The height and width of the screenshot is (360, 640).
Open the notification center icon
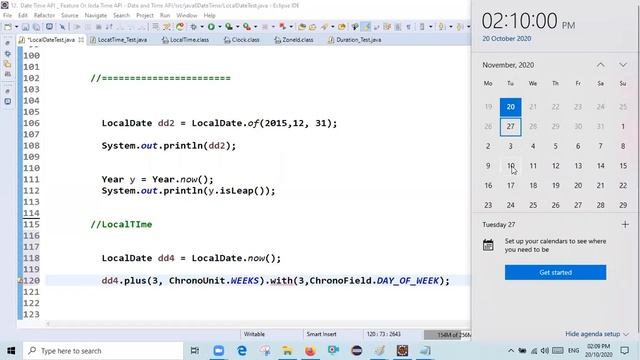[x=624, y=351]
